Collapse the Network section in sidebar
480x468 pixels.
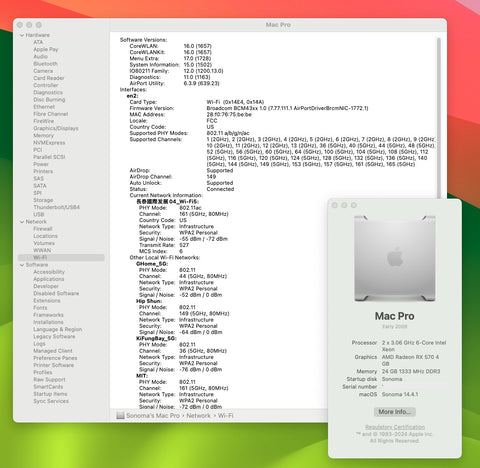coord(22,222)
